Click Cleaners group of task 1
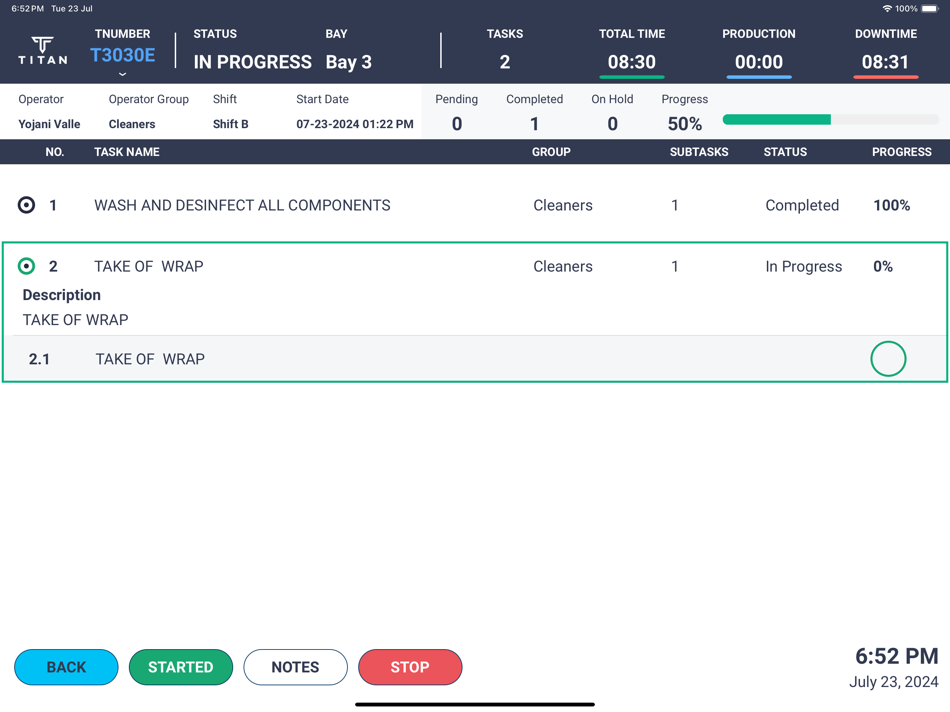The height and width of the screenshot is (712, 950). pyautogui.click(x=563, y=205)
